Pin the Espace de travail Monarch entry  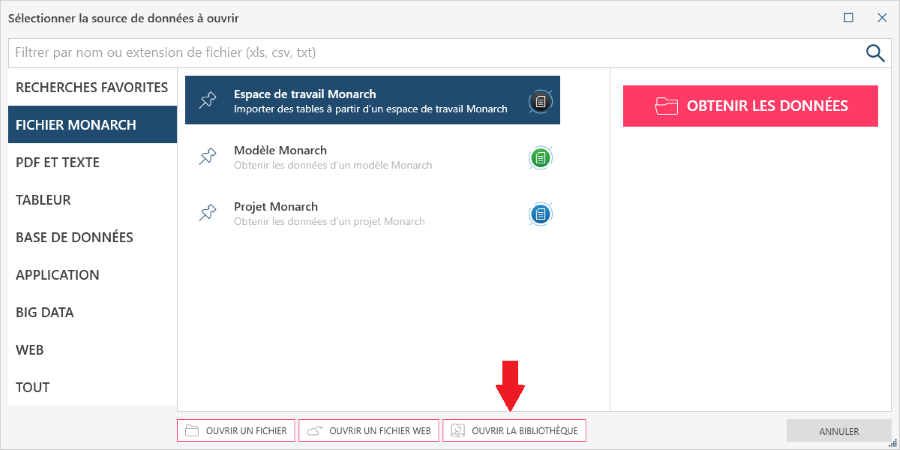(207, 100)
